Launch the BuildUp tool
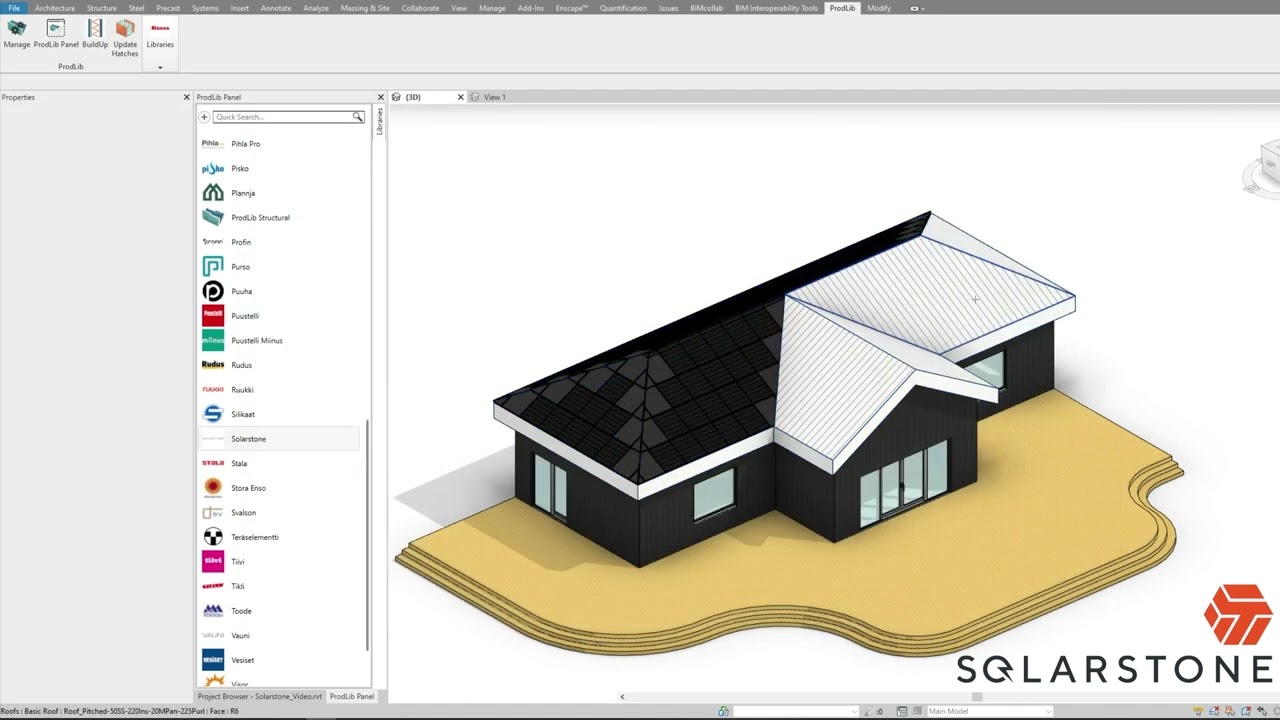 (x=95, y=34)
